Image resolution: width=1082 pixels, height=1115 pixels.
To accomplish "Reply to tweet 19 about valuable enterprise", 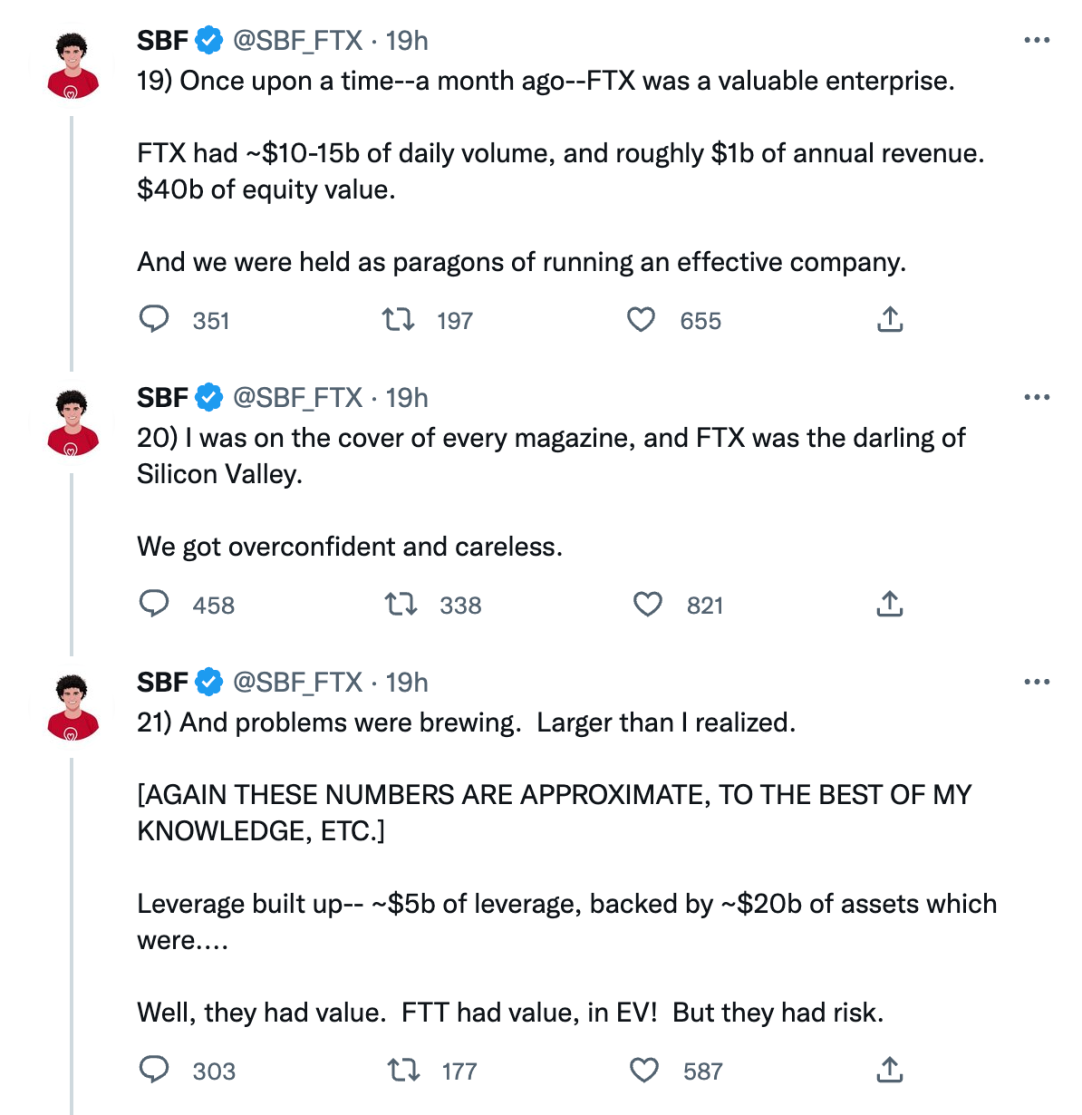I will click(153, 320).
